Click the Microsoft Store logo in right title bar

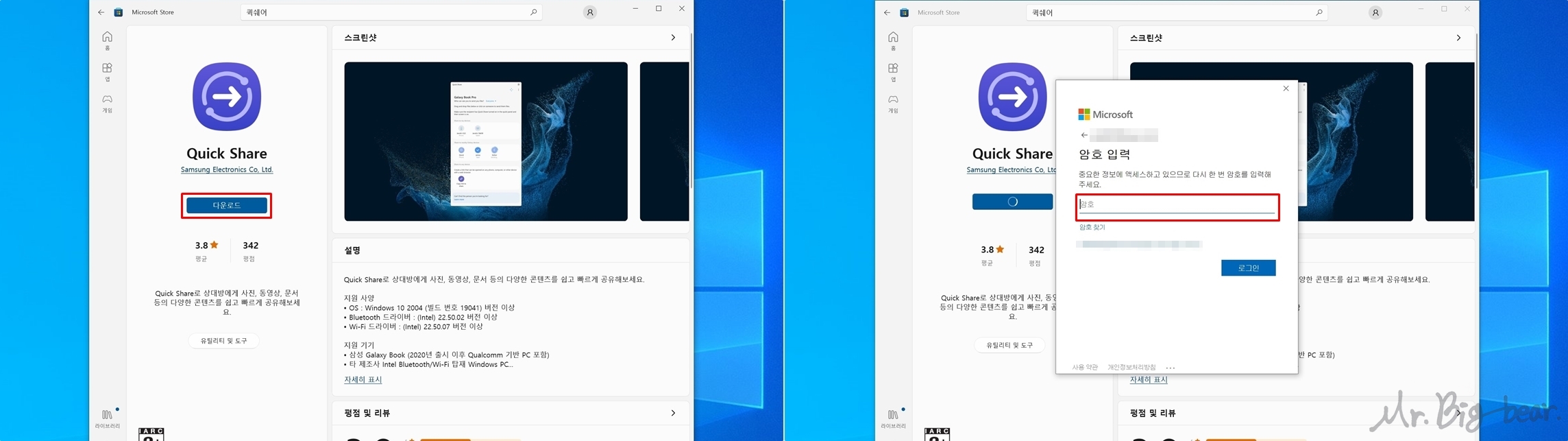tap(905, 12)
